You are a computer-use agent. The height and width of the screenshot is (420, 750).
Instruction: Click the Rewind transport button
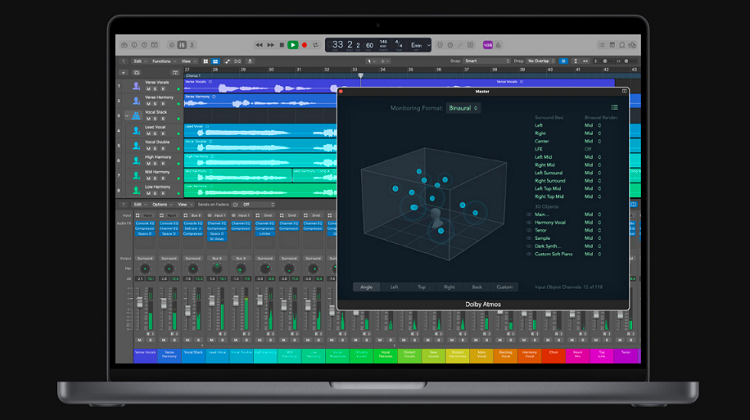click(x=259, y=45)
